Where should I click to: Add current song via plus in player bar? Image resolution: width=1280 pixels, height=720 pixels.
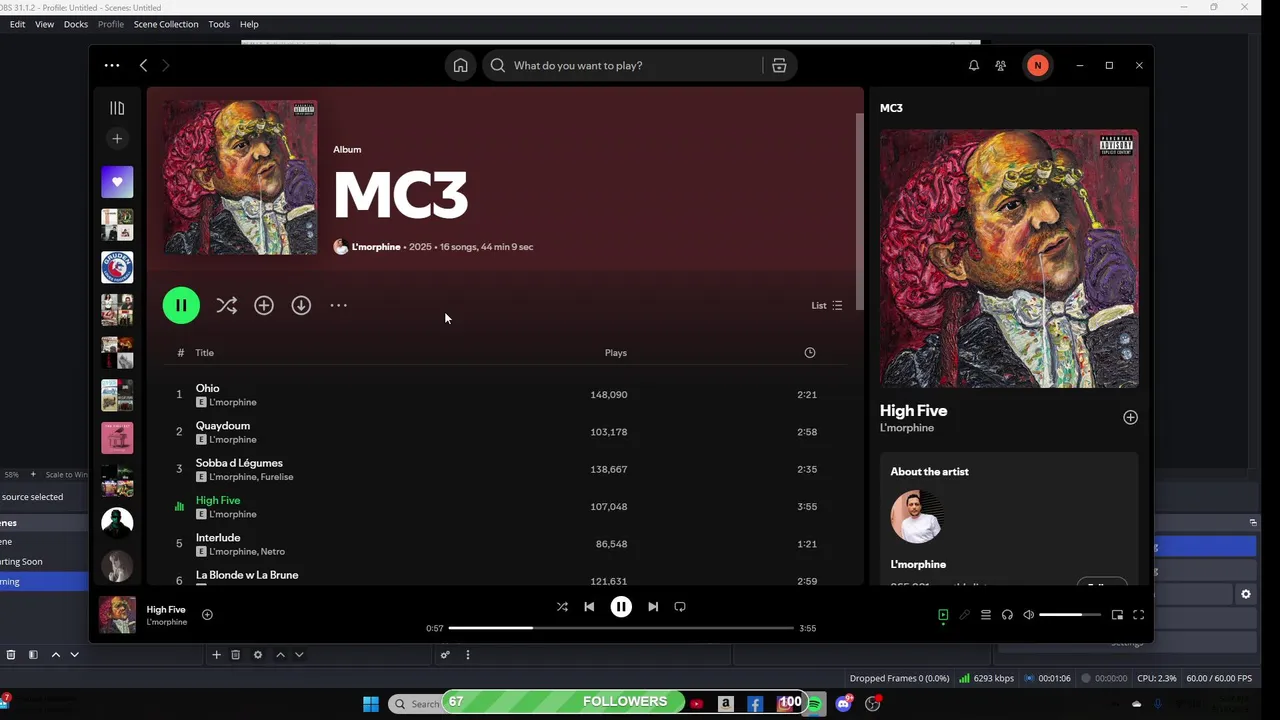tap(207, 614)
